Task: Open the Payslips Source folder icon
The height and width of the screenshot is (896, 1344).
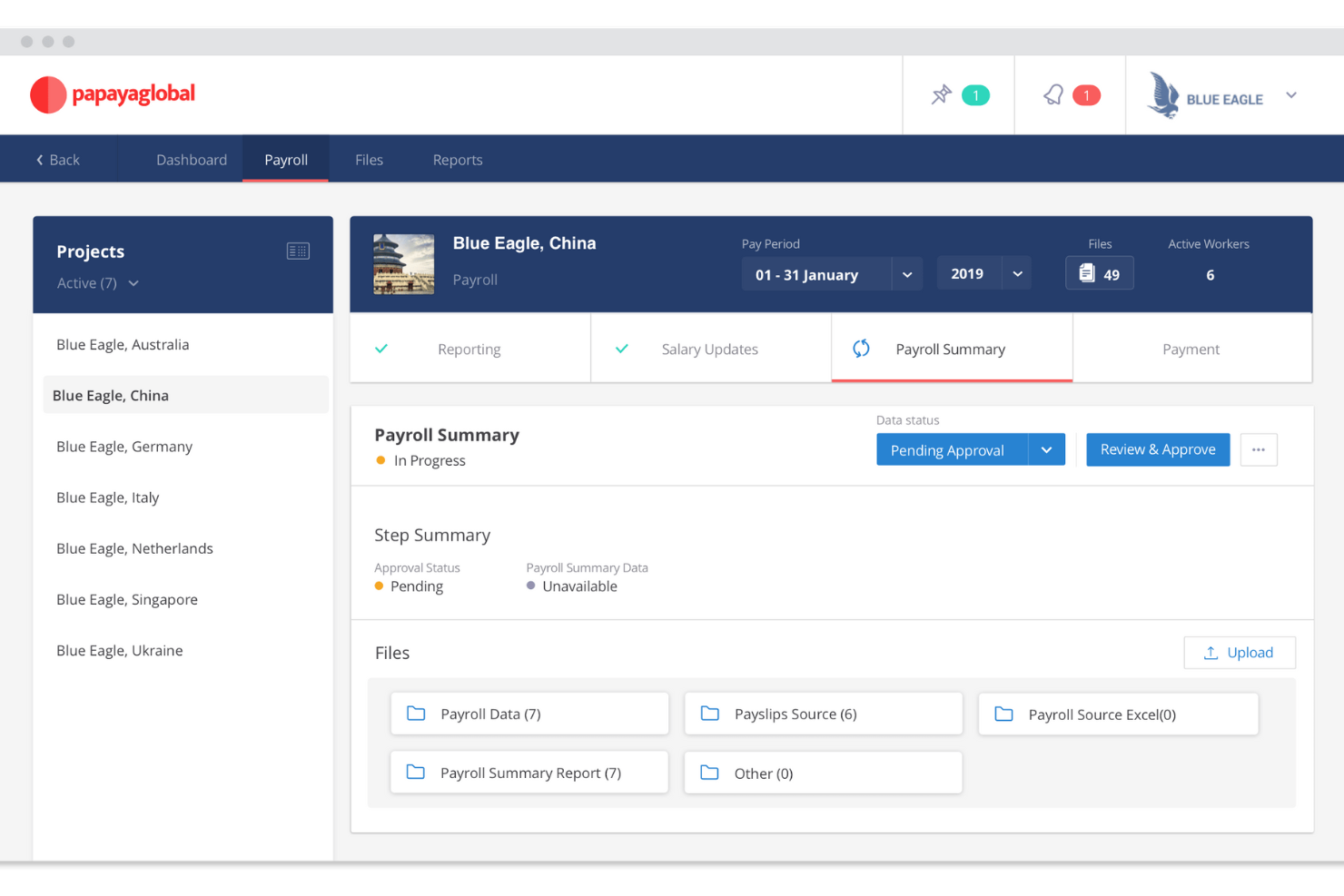Action: click(x=710, y=714)
